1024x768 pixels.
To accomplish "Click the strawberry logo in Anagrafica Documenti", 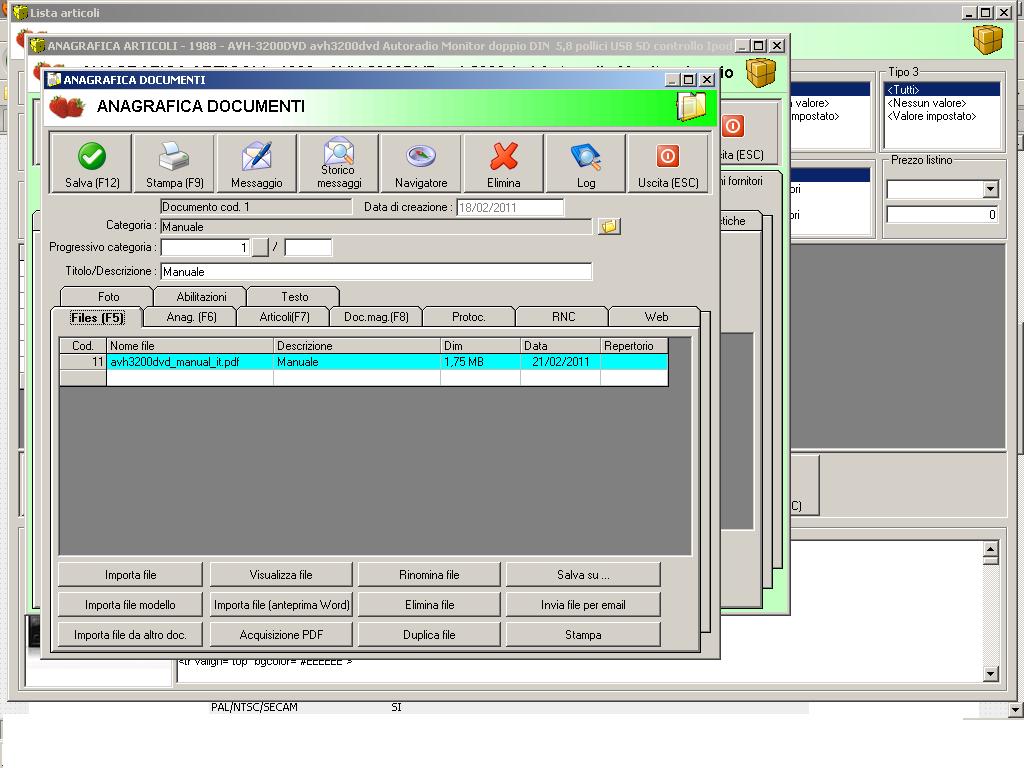I will (x=67, y=106).
